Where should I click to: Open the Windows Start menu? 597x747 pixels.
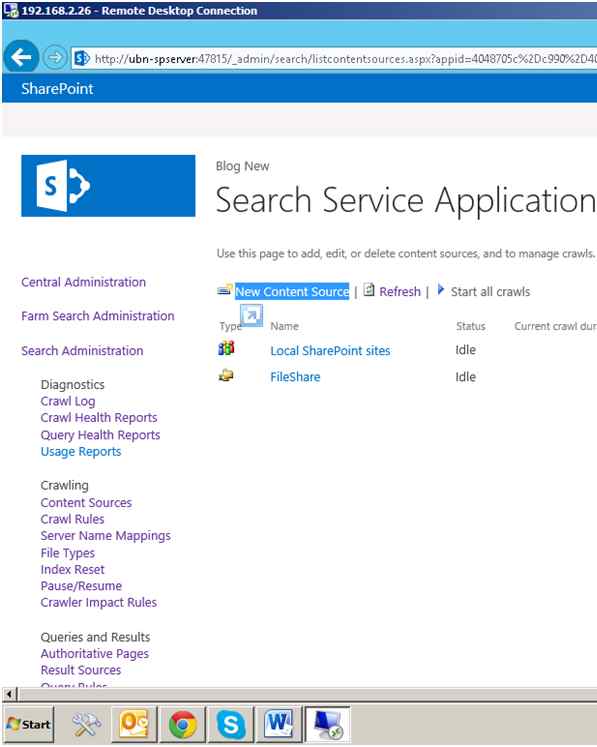[x=29, y=725]
